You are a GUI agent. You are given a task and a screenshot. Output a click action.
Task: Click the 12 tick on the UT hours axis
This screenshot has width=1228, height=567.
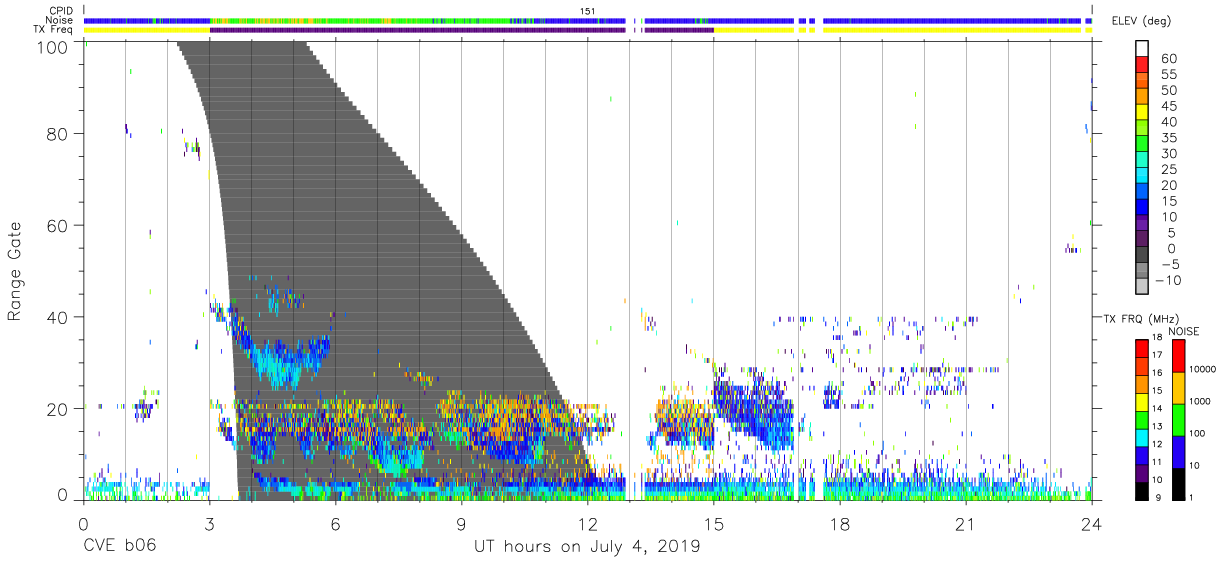click(x=587, y=524)
